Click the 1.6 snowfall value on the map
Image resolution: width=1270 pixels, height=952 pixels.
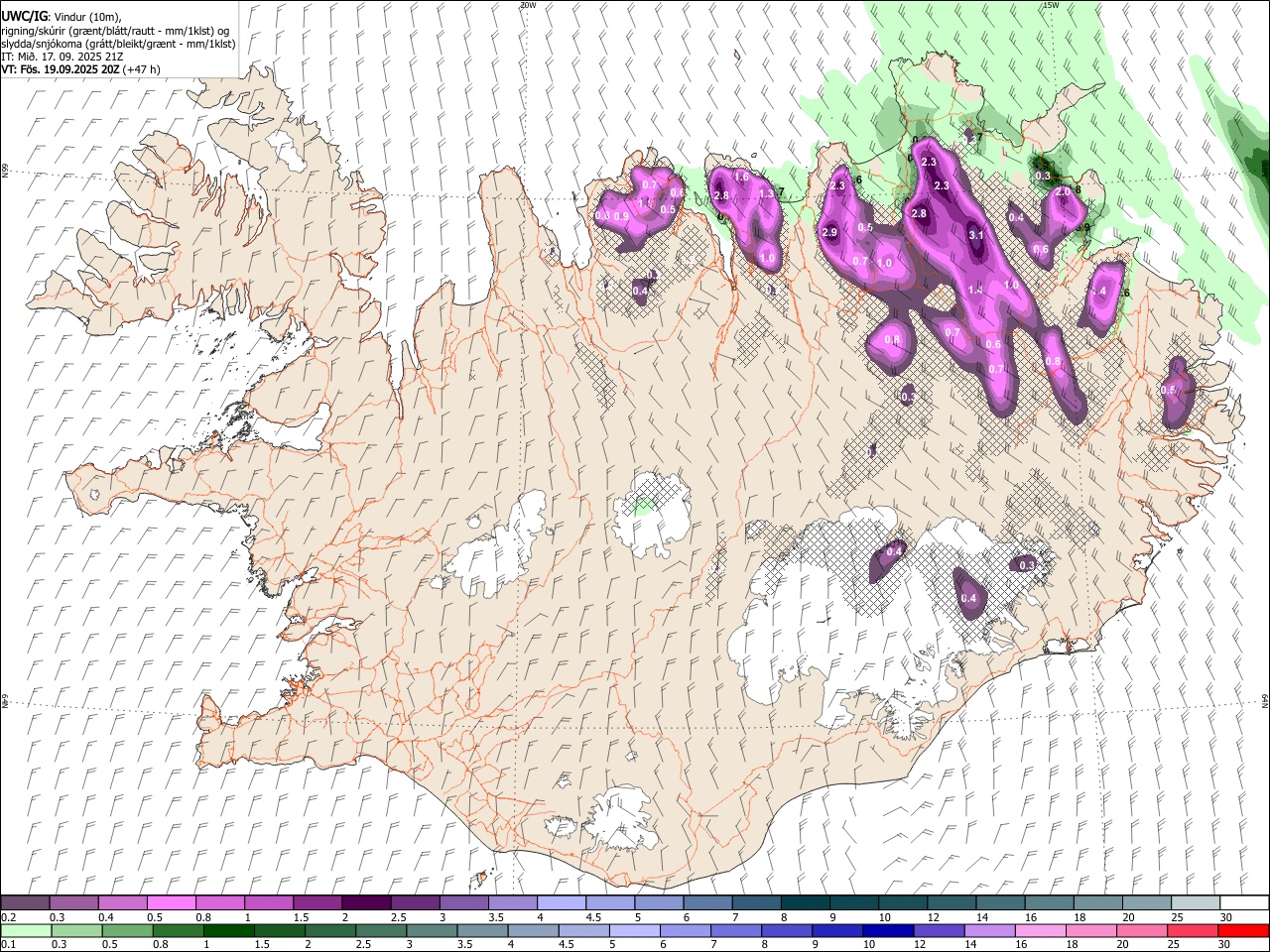pyautogui.click(x=740, y=177)
